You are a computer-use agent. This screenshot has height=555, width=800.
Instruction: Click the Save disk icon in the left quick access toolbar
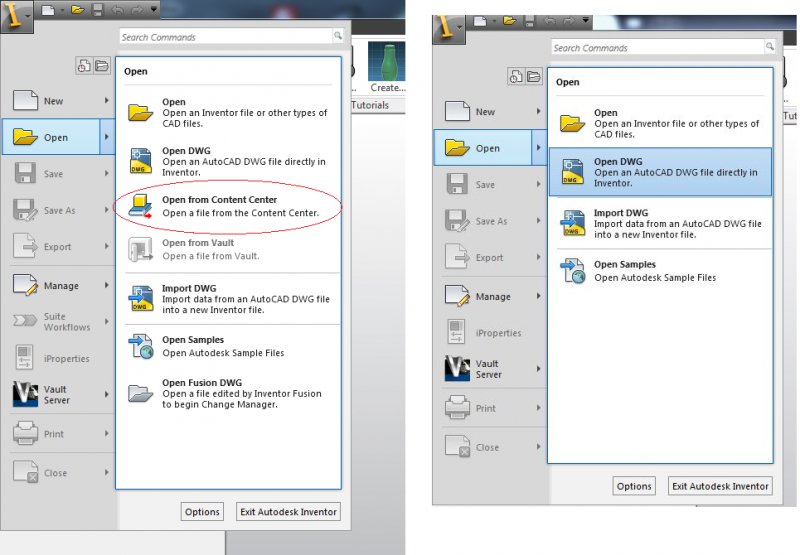[98, 10]
